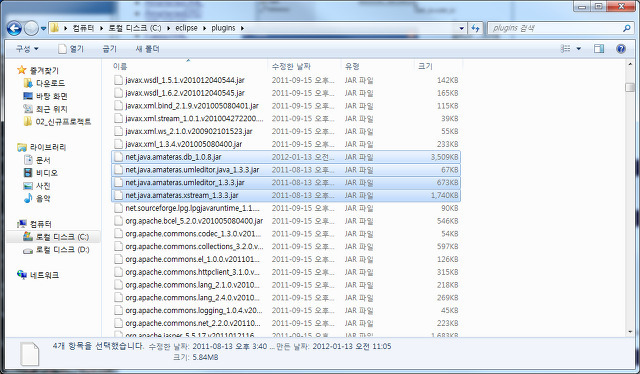Click the 열기 open toolbar button
The width and height of the screenshot is (640, 374).
coord(71,49)
